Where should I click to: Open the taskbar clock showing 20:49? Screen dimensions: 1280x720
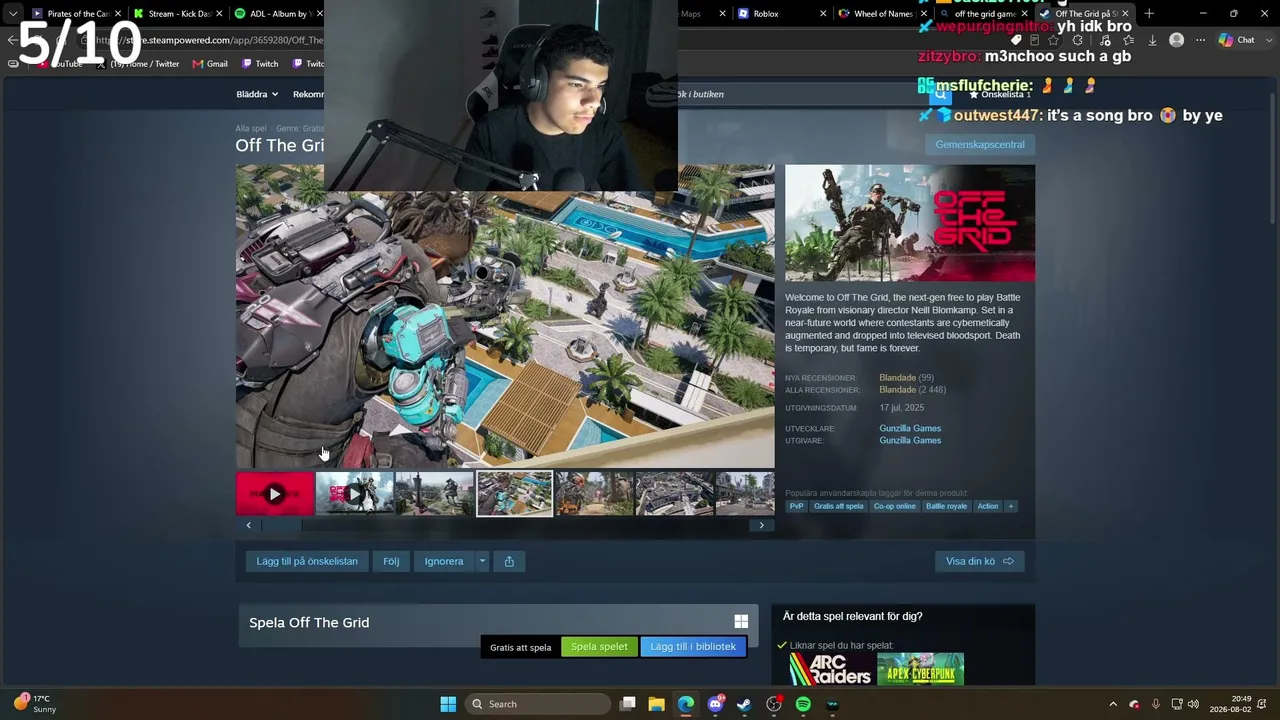click(1230, 704)
